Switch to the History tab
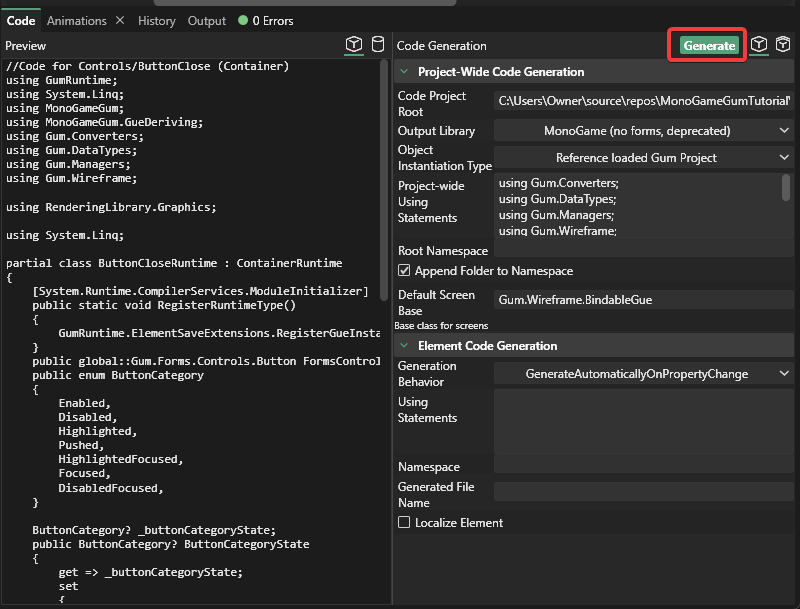Image resolution: width=800 pixels, height=609 pixels. (156, 21)
